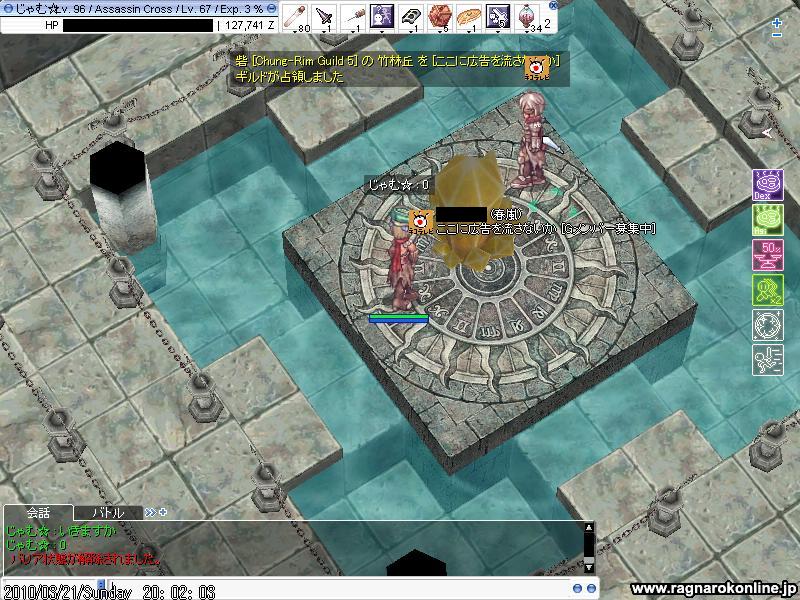The image size is (800, 600).
Task: Click the round button right of Exp. 3 %
Action: point(271,9)
